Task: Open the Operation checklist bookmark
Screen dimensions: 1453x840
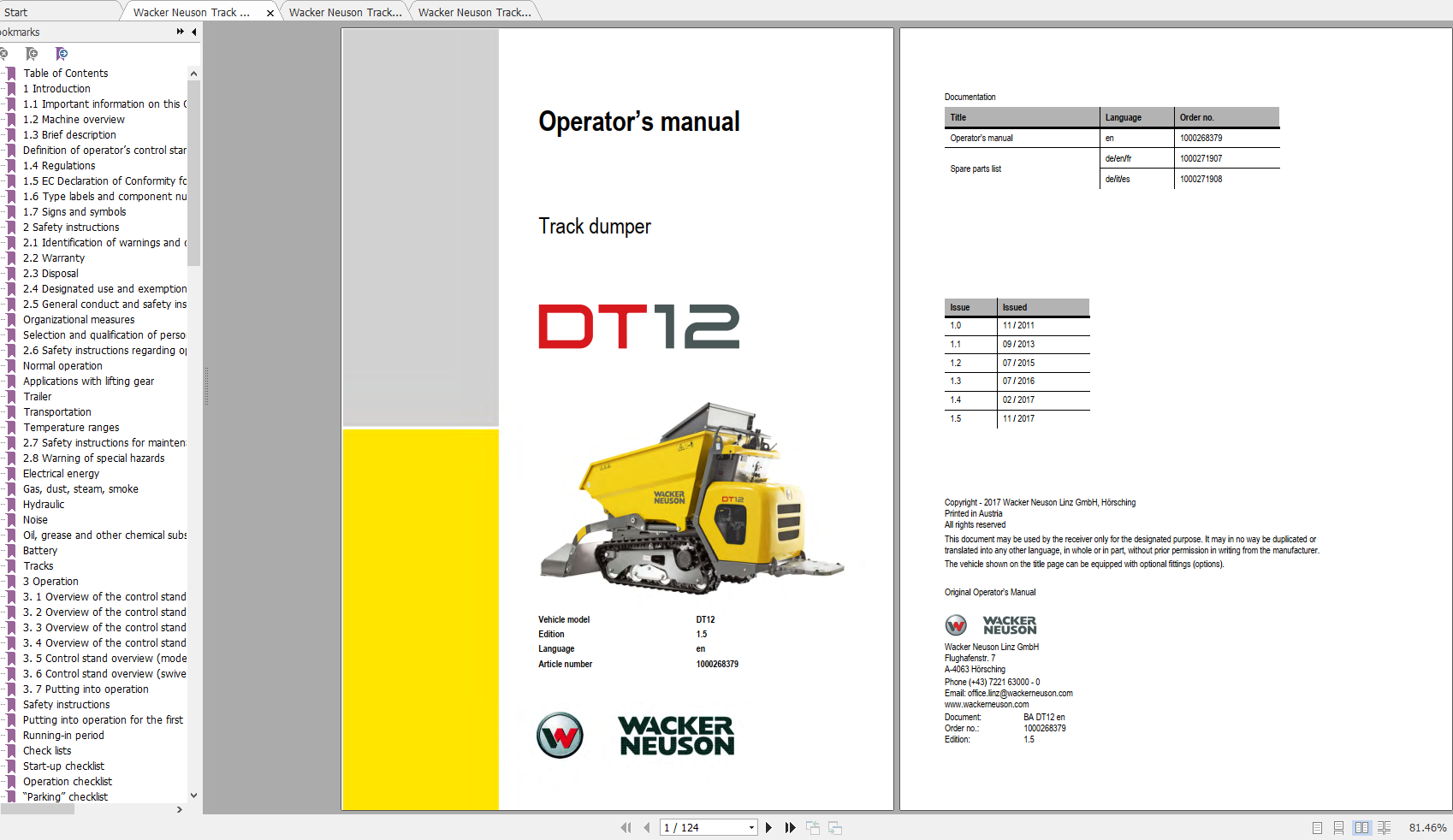Action: (x=68, y=782)
